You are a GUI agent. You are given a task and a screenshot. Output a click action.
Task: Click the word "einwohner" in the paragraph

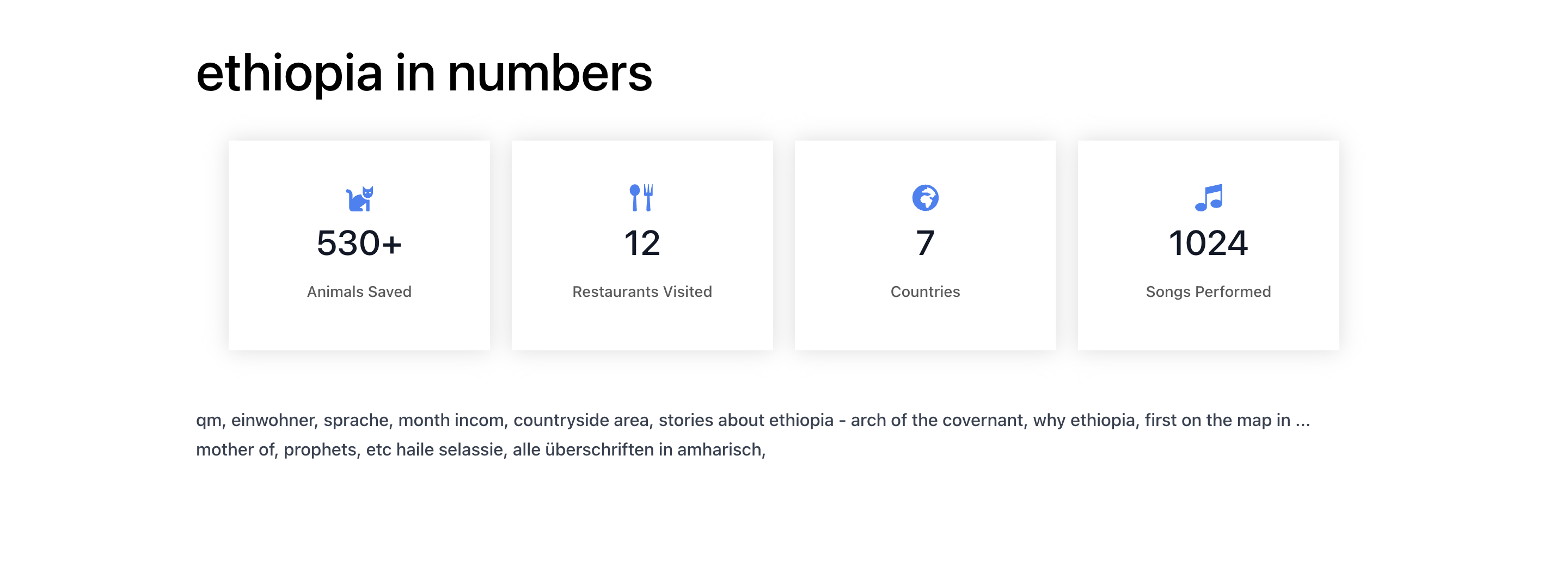click(273, 421)
